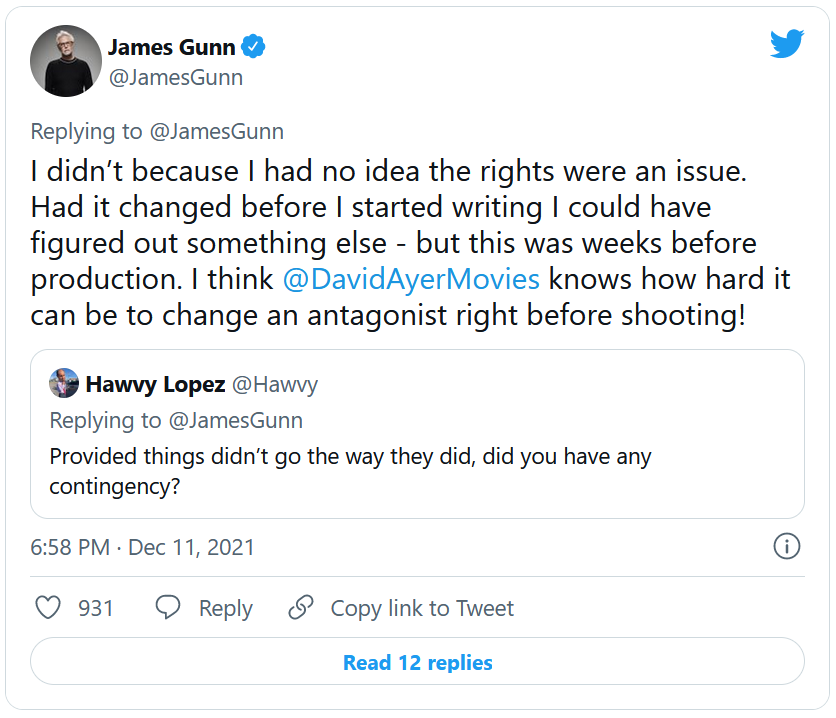Screen dimensions: 836x718
Task: Open the James Gunn display name
Action: coord(172,46)
